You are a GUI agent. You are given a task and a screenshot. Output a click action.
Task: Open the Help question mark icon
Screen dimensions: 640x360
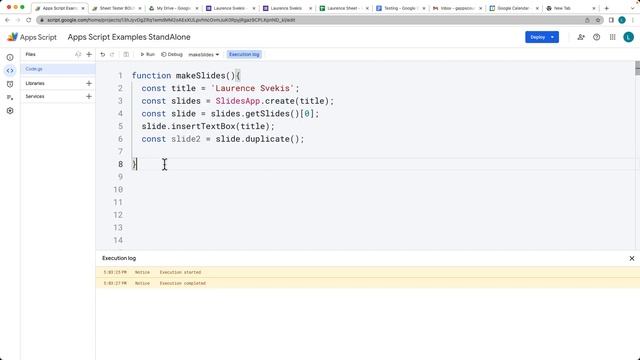tap(597, 37)
